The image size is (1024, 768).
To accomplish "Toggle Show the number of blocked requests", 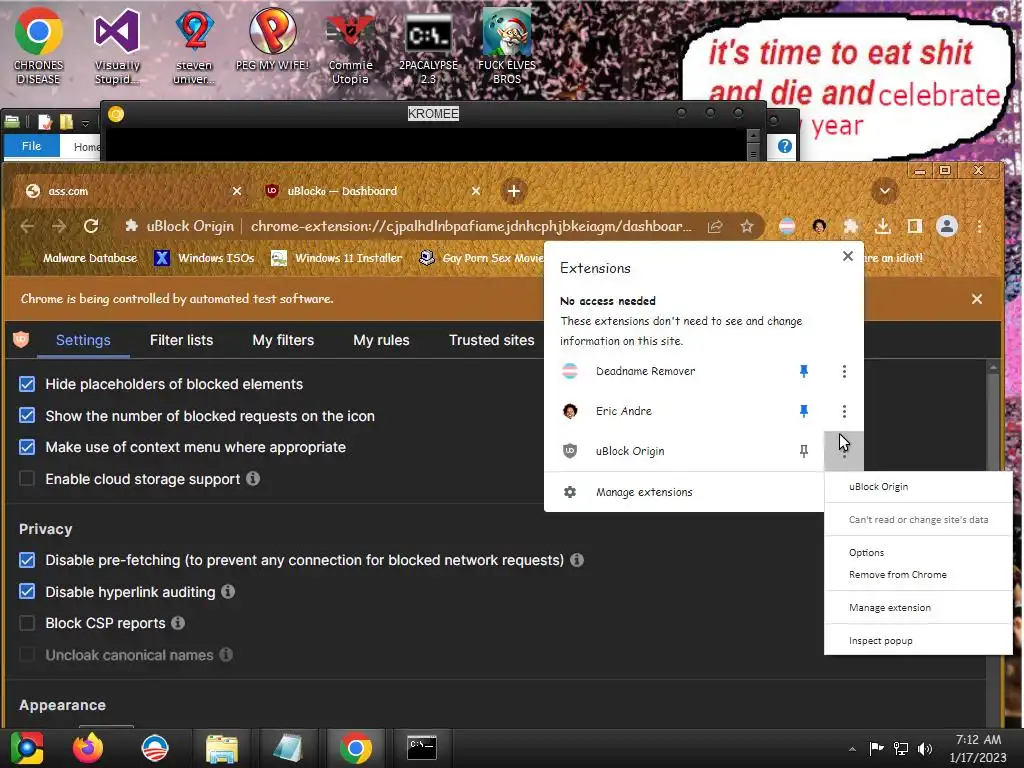I will click(27, 415).
